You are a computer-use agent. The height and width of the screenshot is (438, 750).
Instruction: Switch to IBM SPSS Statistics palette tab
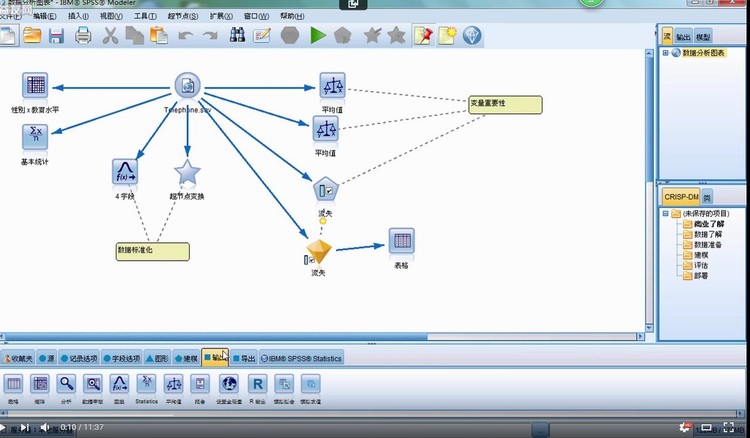(301, 358)
